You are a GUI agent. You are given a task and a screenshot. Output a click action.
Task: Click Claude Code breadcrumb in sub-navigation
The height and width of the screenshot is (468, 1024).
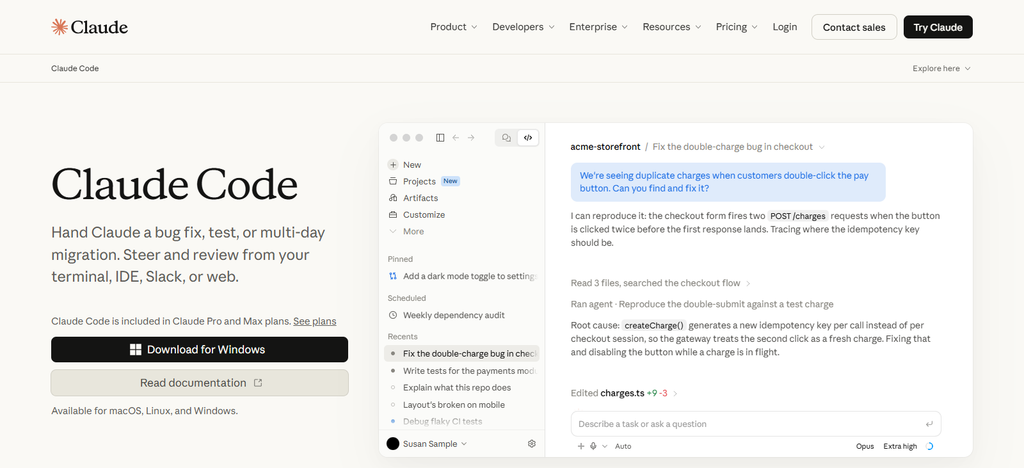(75, 69)
